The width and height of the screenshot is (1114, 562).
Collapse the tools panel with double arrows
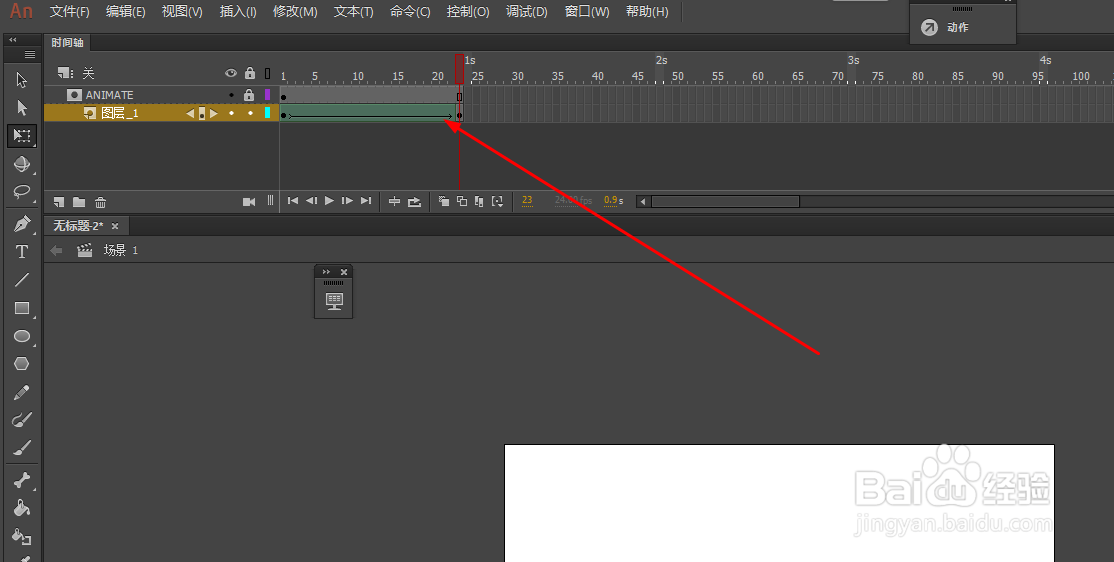(x=13, y=40)
